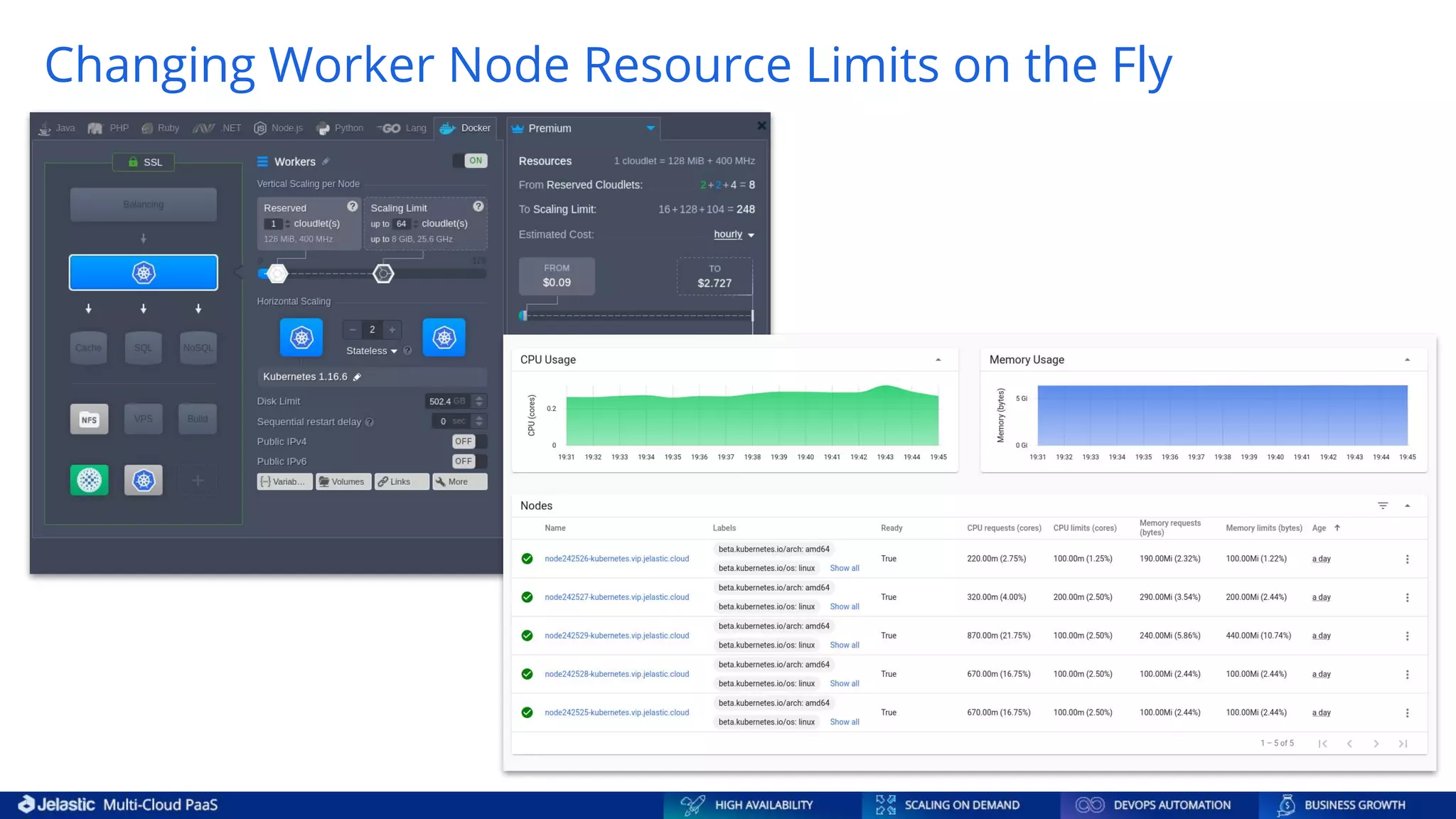Screen dimensions: 1456x819
Task: Add a new extra layer with plus
Action: [198, 481]
